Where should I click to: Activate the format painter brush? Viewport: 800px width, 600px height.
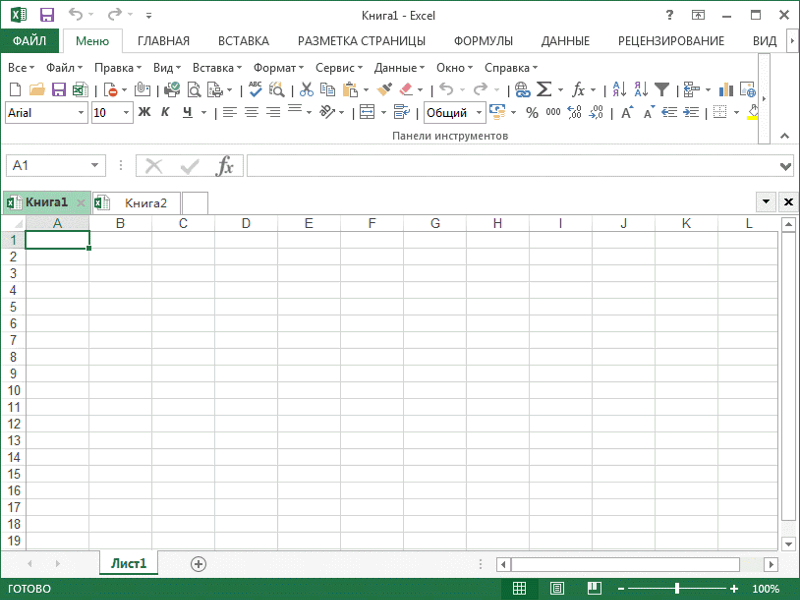click(x=384, y=90)
